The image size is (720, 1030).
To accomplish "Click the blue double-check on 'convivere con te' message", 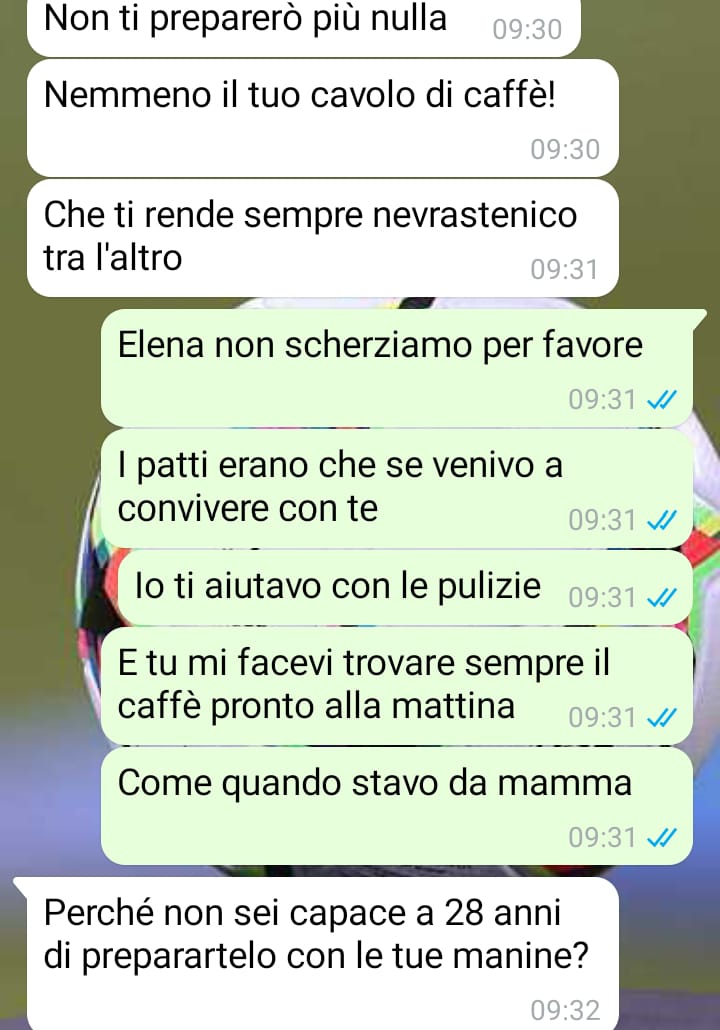I will 662,520.
